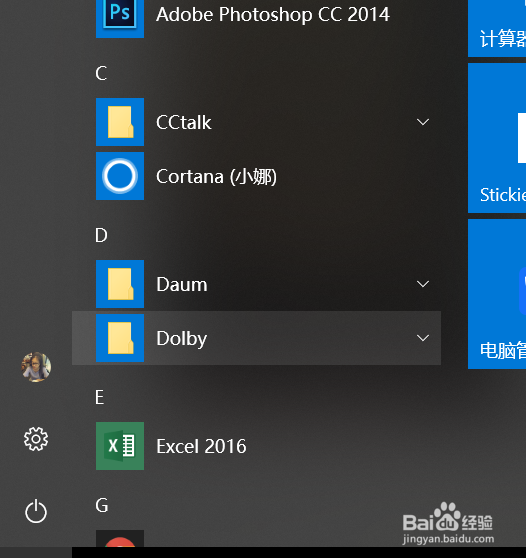Expand the Daum folder chevron
526x558 pixels.
423,284
